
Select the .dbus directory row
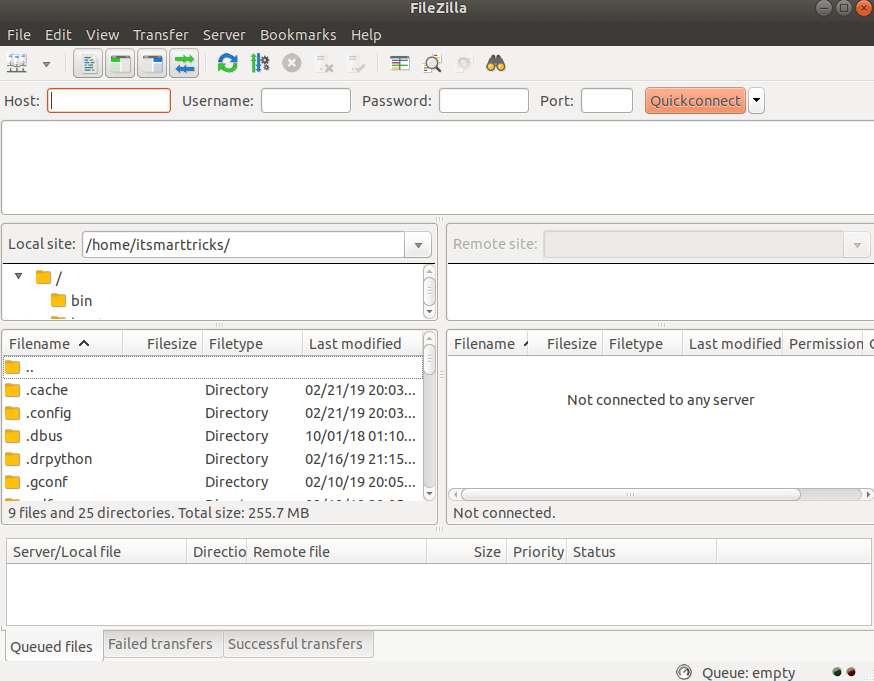(x=213, y=436)
